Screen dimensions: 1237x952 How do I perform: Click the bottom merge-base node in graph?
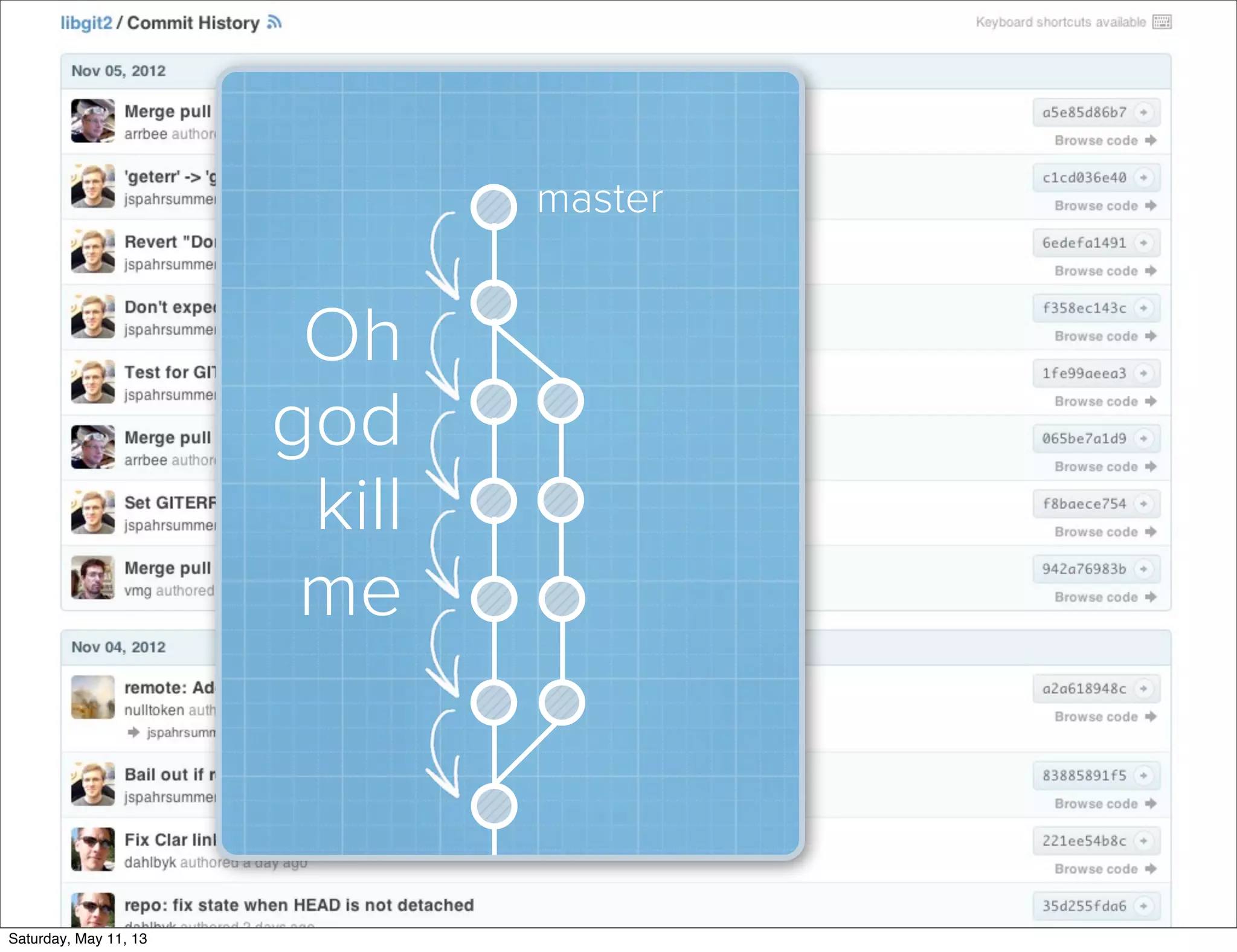point(493,806)
